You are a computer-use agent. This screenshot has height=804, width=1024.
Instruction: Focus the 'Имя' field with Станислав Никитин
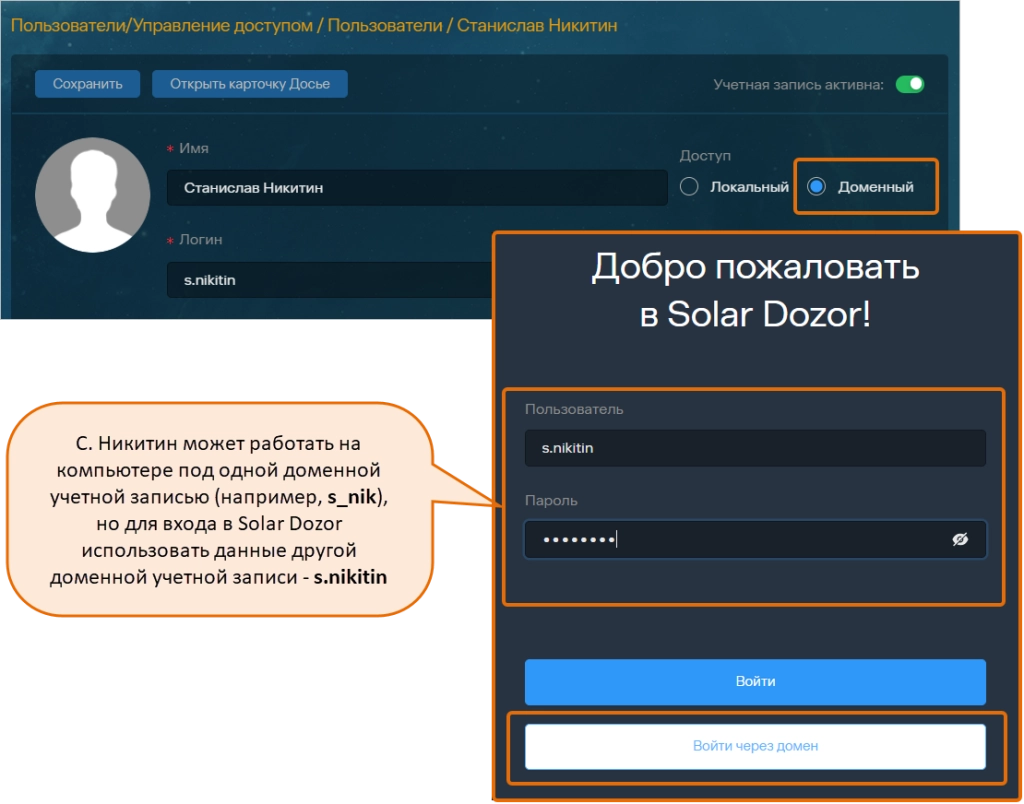[x=416, y=188]
